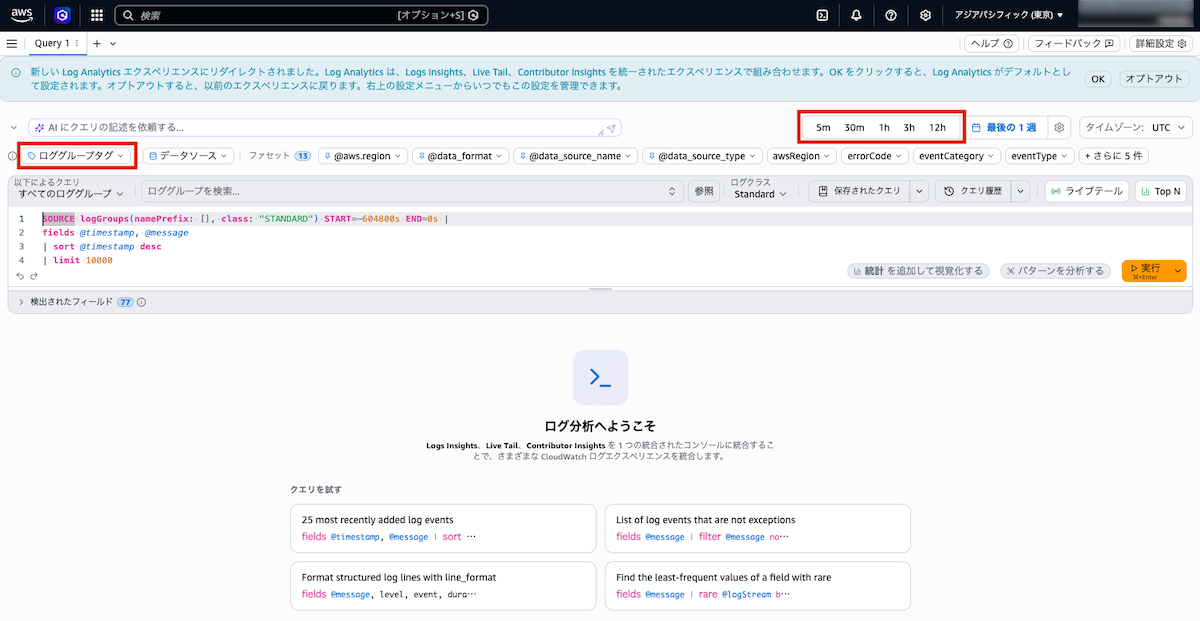Open the AWS home logo
Image resolution: width=1200 pixels, height=621 pixels.
[x=22, y=15]
